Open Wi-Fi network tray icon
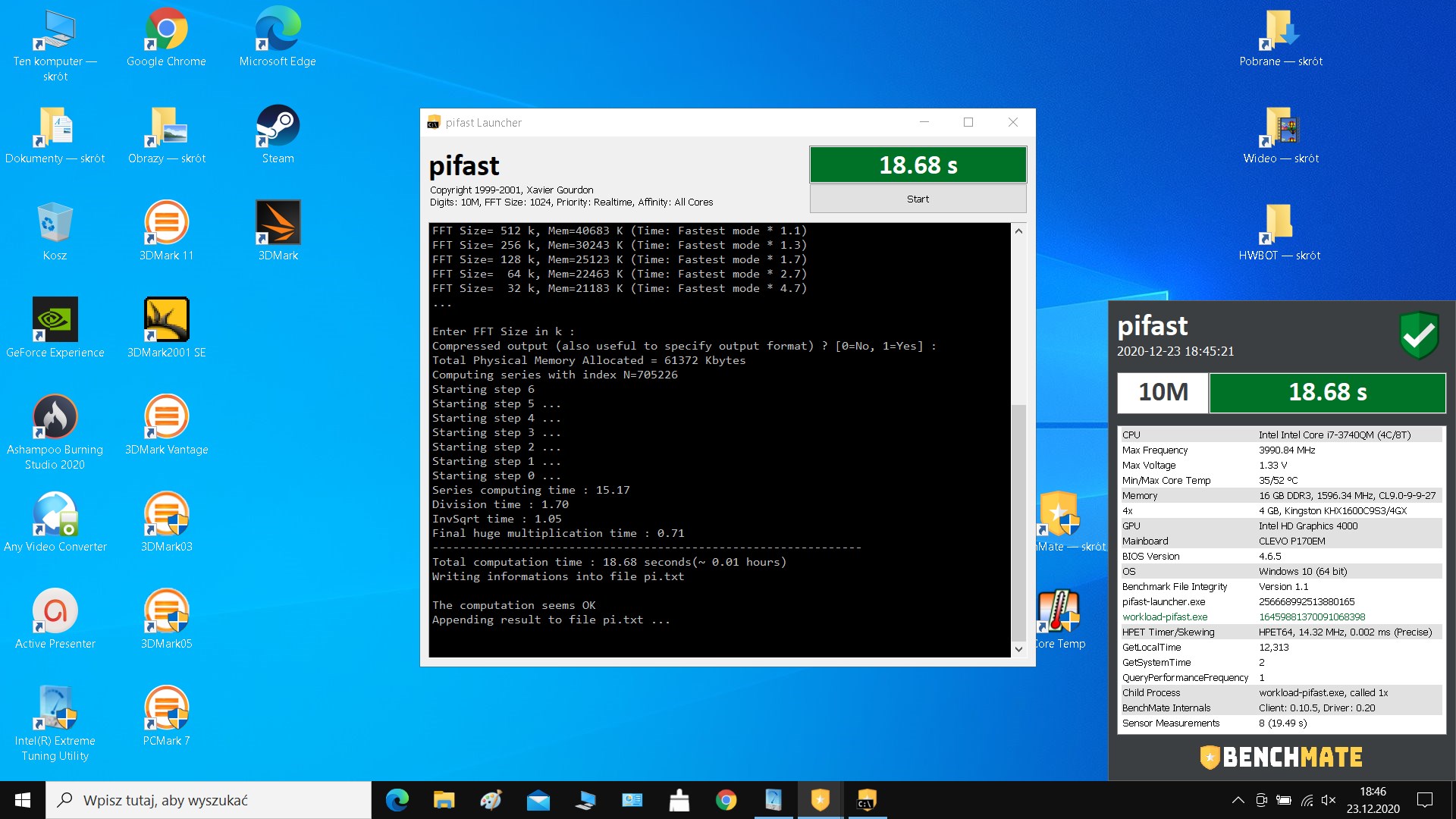The height and width of the screenshot is (819, 1456). click(1307, 800)
